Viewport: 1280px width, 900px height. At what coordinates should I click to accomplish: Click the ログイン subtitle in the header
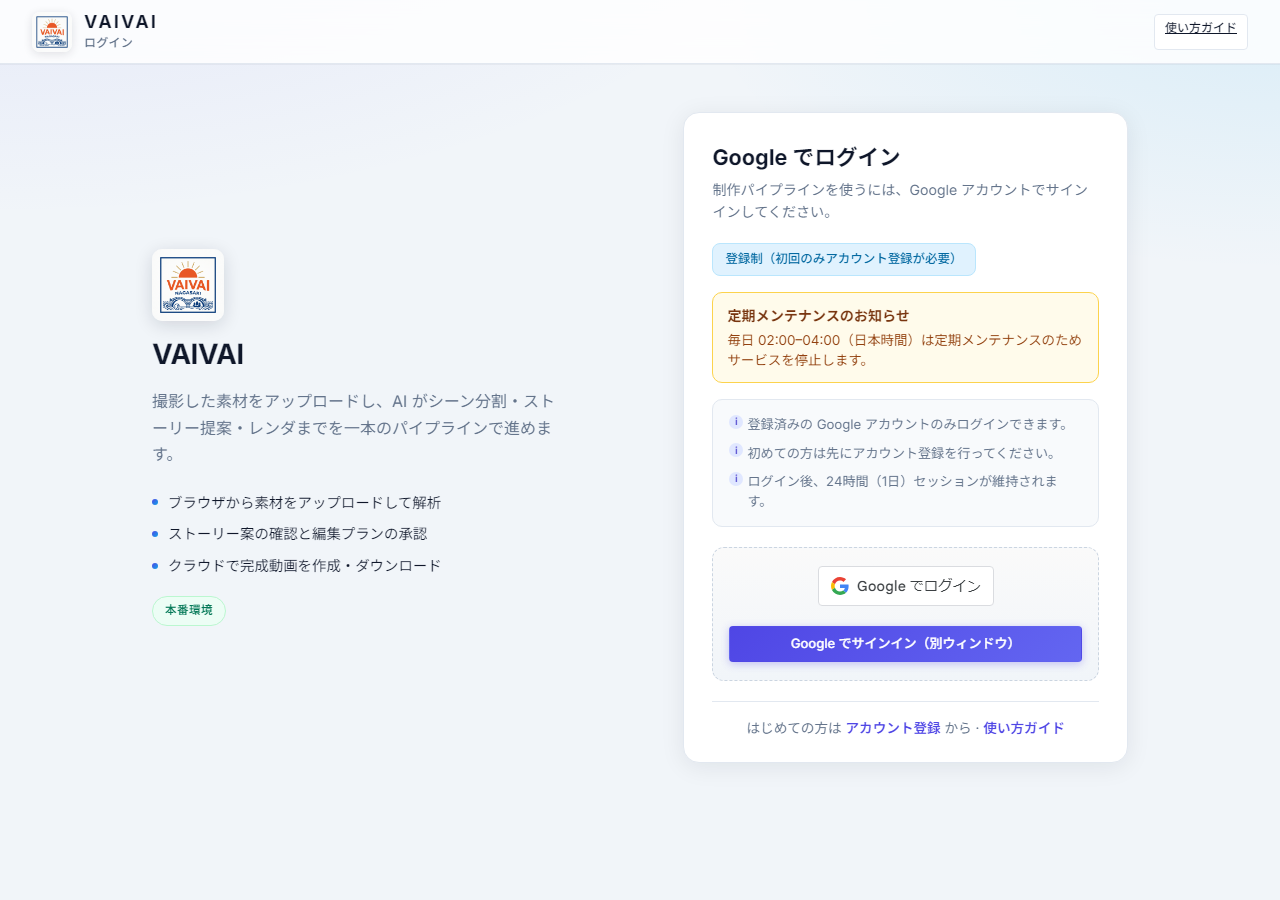coord(108,43)
